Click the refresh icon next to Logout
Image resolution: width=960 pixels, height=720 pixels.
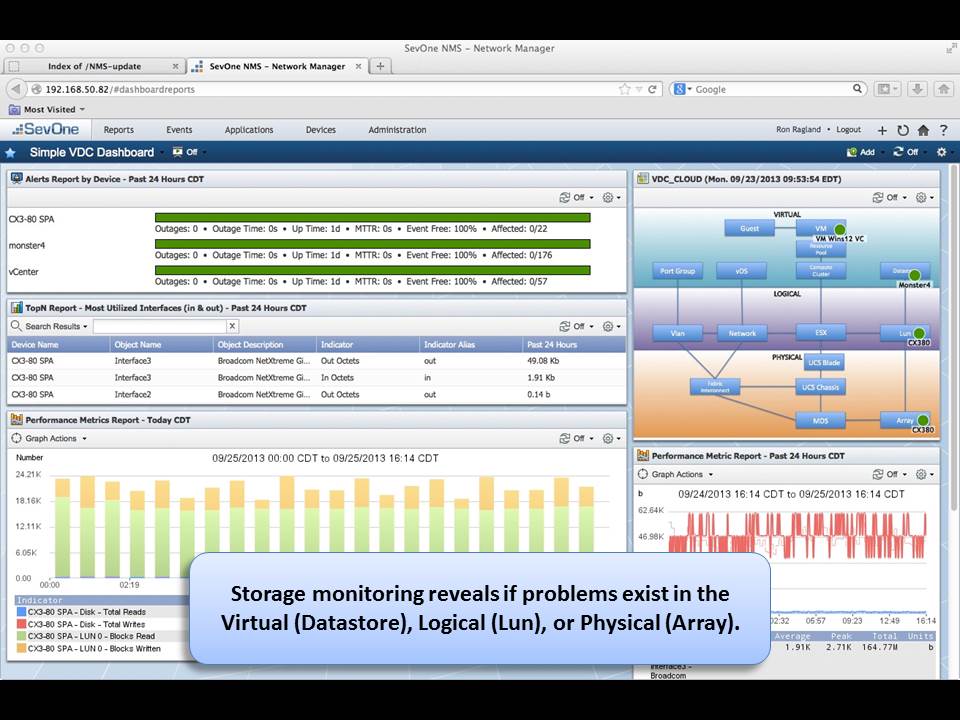[x=902, y=130]
